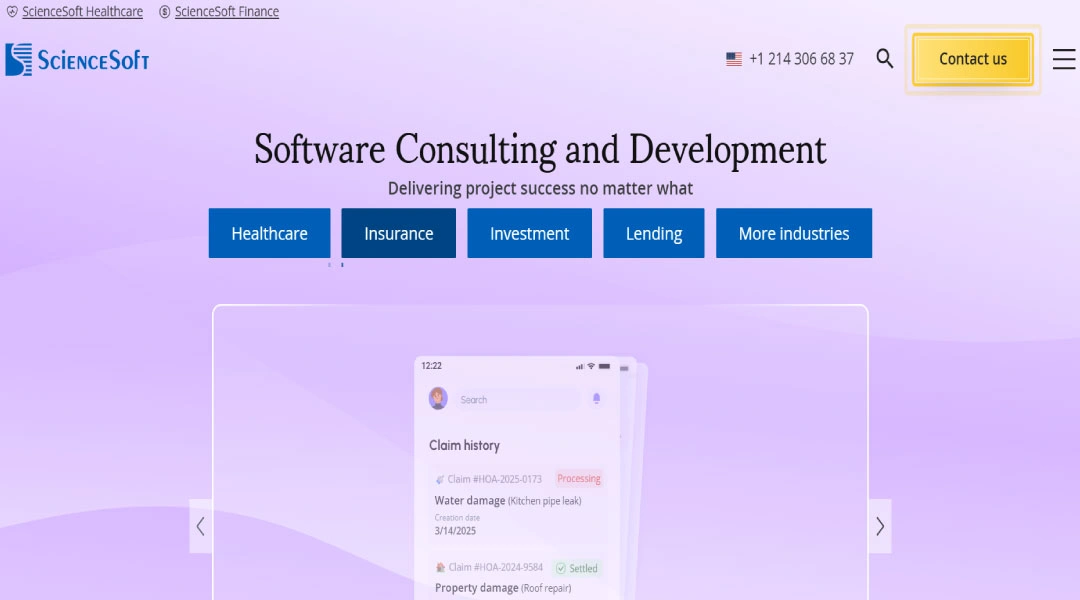
Task: Call the +1 214 306 68 37 number
Action: pyautogui.click(x=801, y=59)
